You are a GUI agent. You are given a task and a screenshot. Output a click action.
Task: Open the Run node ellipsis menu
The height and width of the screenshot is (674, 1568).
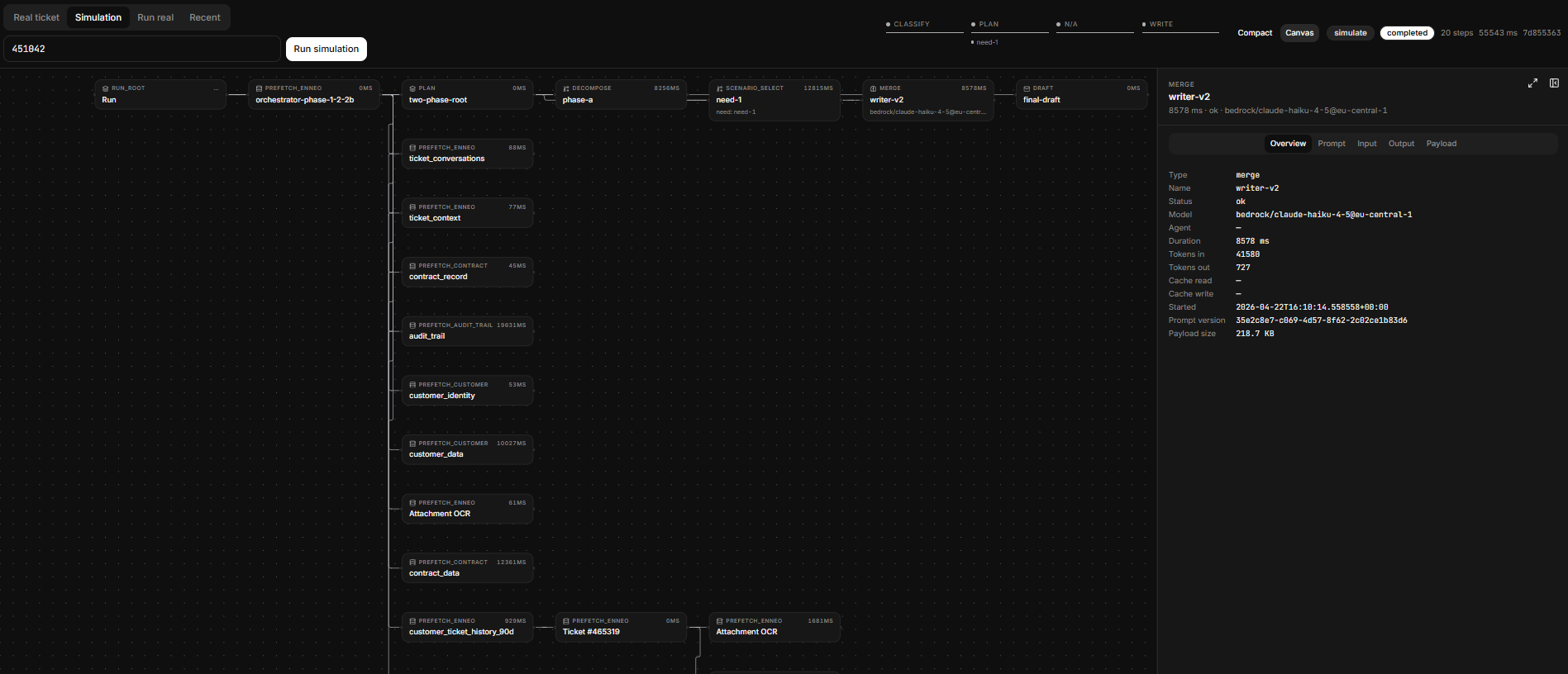(x=217, y=88)
